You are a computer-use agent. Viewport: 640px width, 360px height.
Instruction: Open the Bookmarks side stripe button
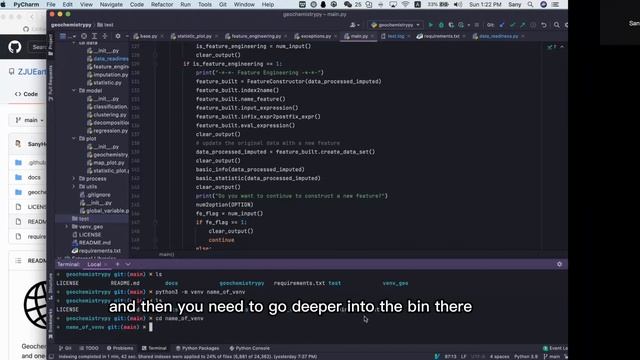tap(51, 323)
